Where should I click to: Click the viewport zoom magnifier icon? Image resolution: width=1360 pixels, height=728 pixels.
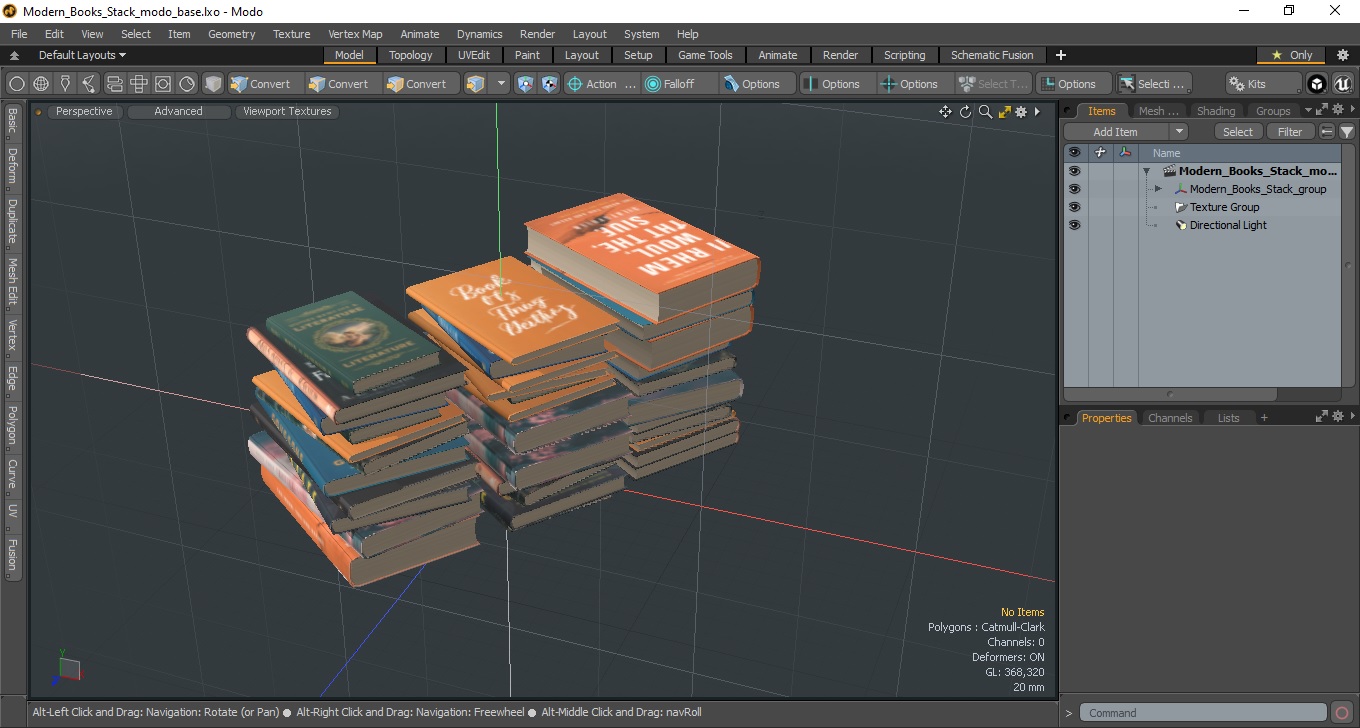click(986, 112)
